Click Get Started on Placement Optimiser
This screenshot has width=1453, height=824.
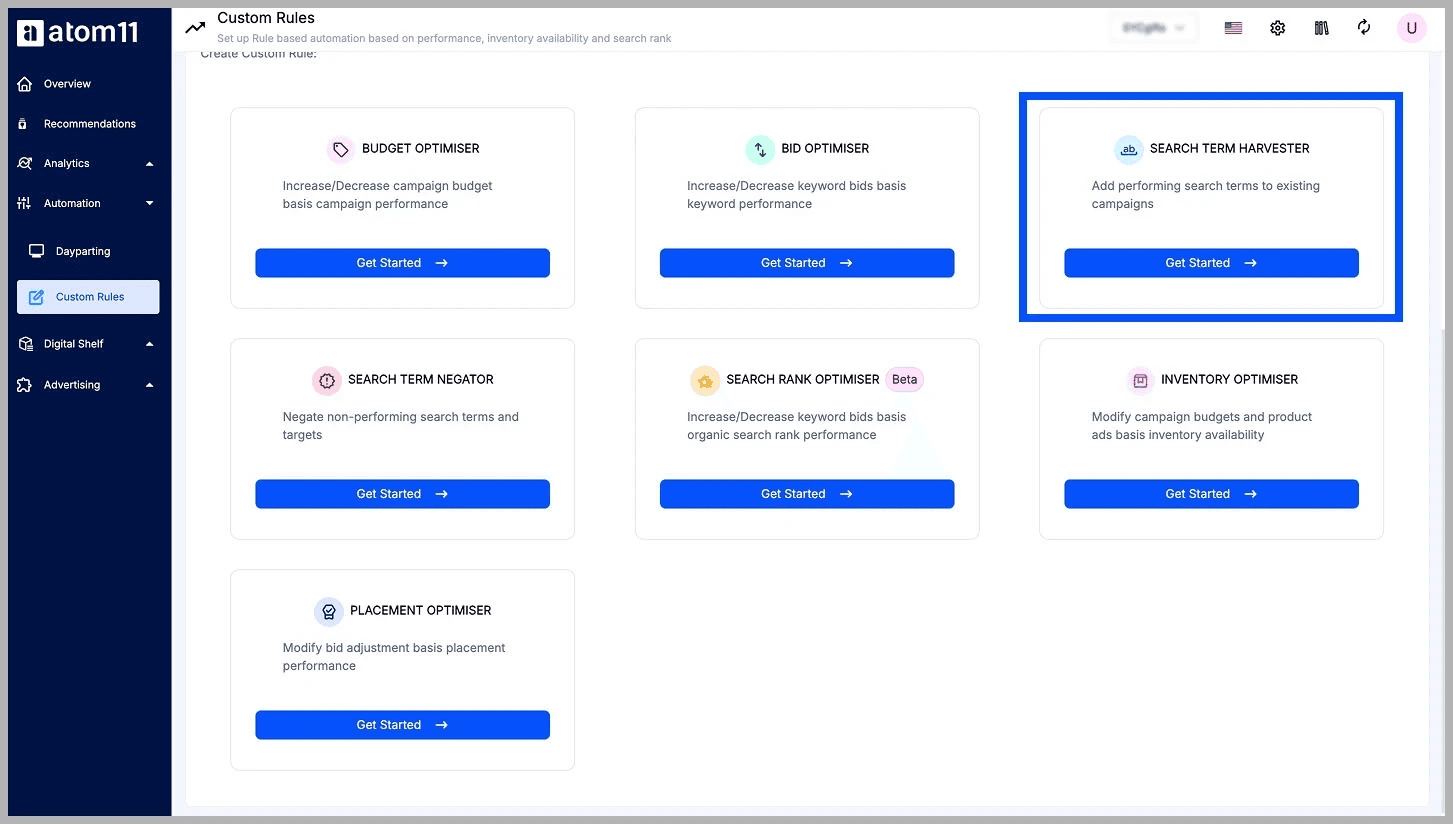point(402,724)
